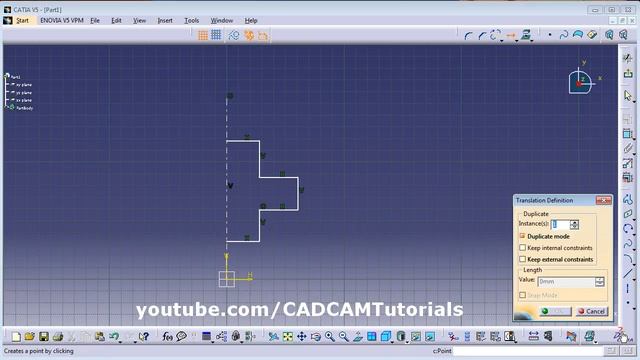Click the Profile tool icon
Image resolution: width=640 pixels, height=360 pixels.
coord(628,200)
